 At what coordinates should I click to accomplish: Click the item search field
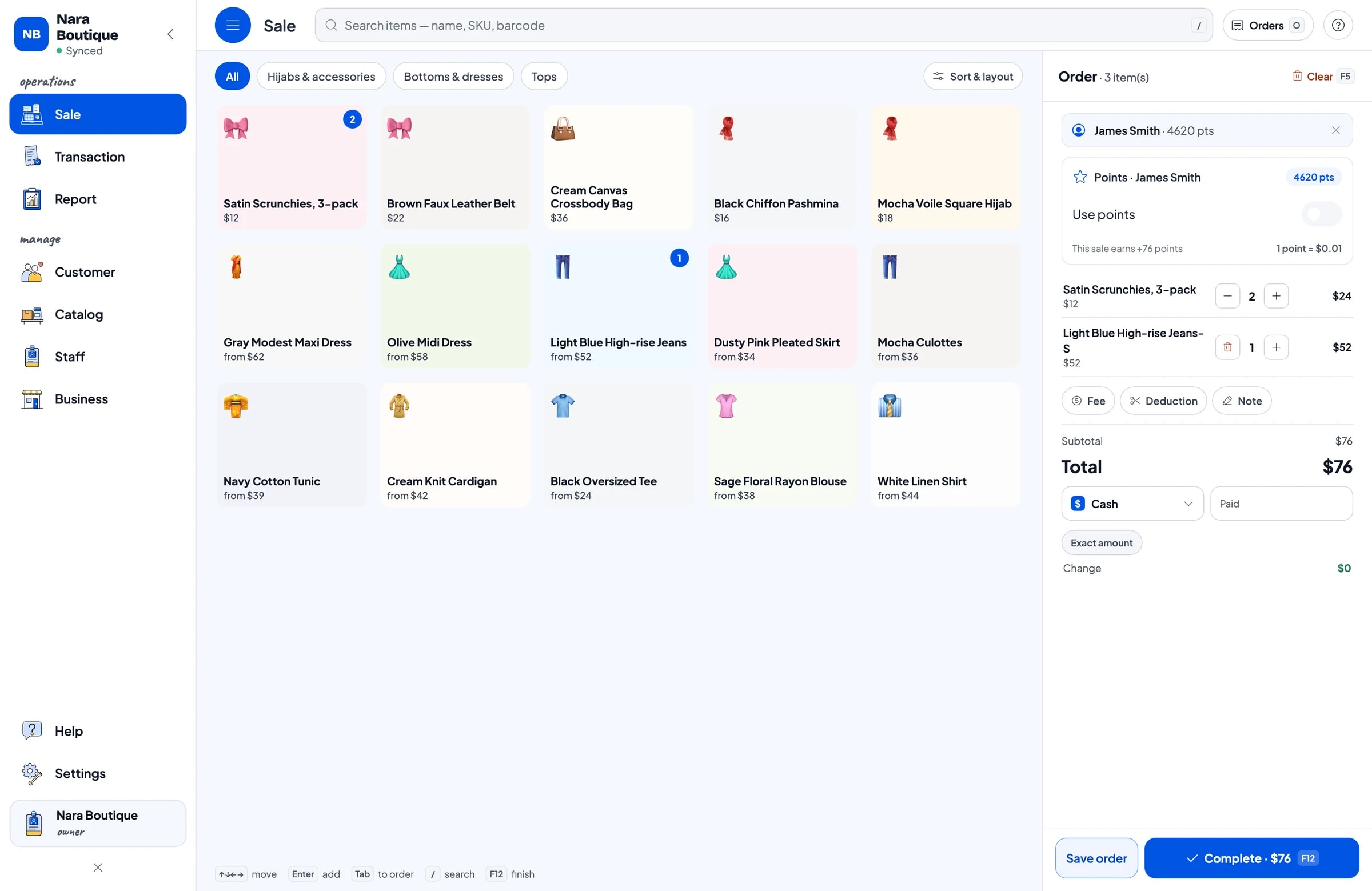pyautogui.click(x=763, y=25)
